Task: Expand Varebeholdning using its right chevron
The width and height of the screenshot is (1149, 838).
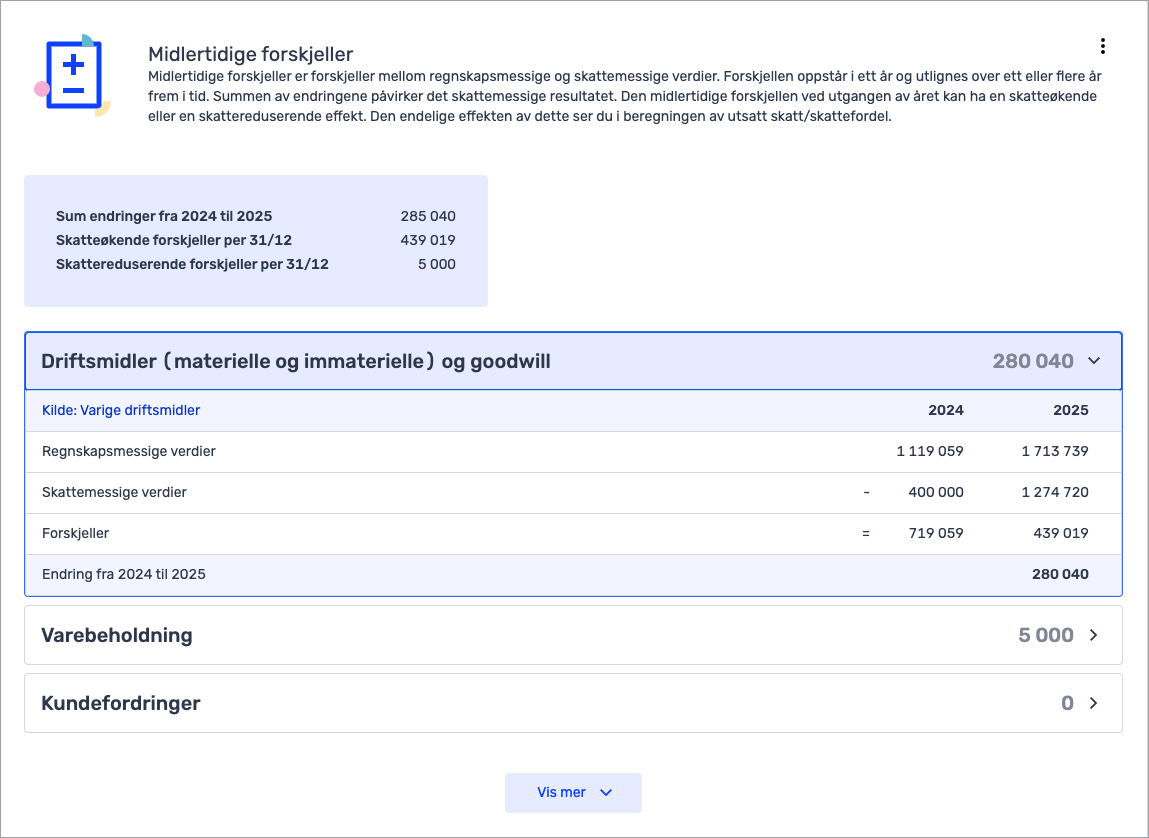Action: coord(1093,635)
